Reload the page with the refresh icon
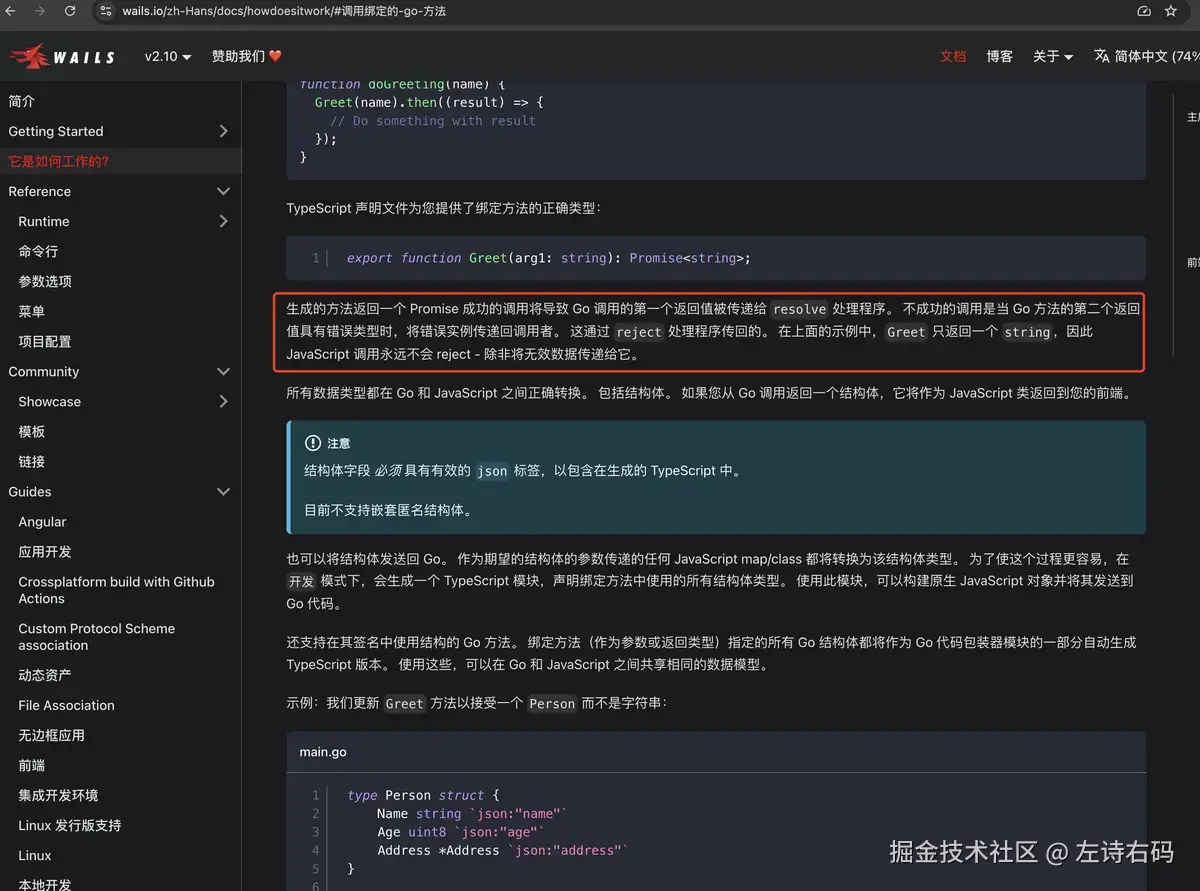Screen dimensions: 1200x891 click(70, 11)
